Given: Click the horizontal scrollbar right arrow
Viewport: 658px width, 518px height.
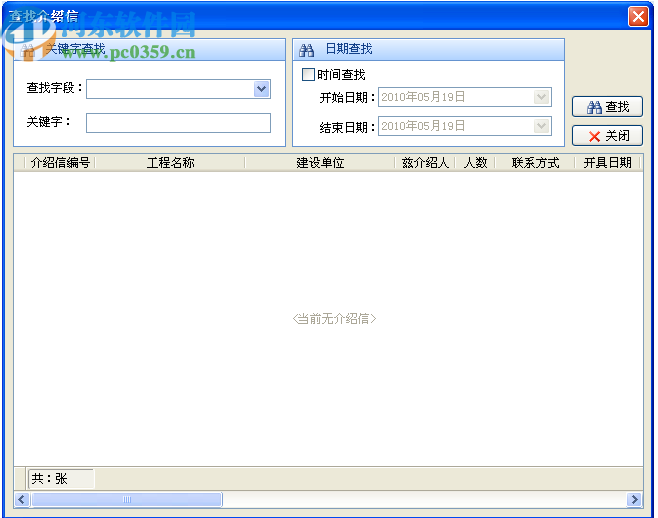Looking at the screenshot, I should click(634, 500).
